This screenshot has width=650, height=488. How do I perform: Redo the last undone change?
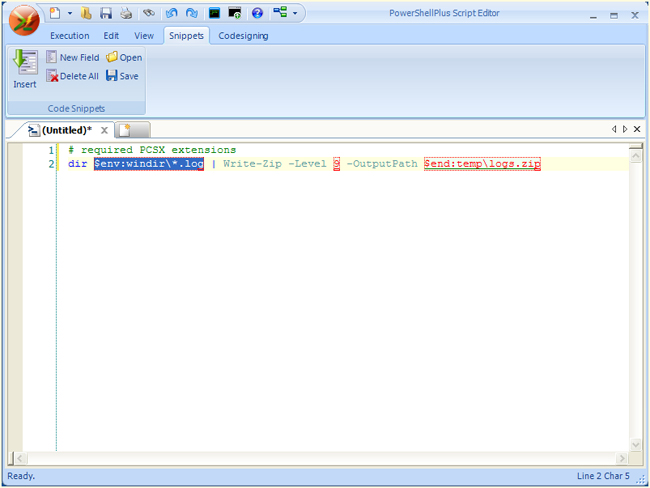192,13
